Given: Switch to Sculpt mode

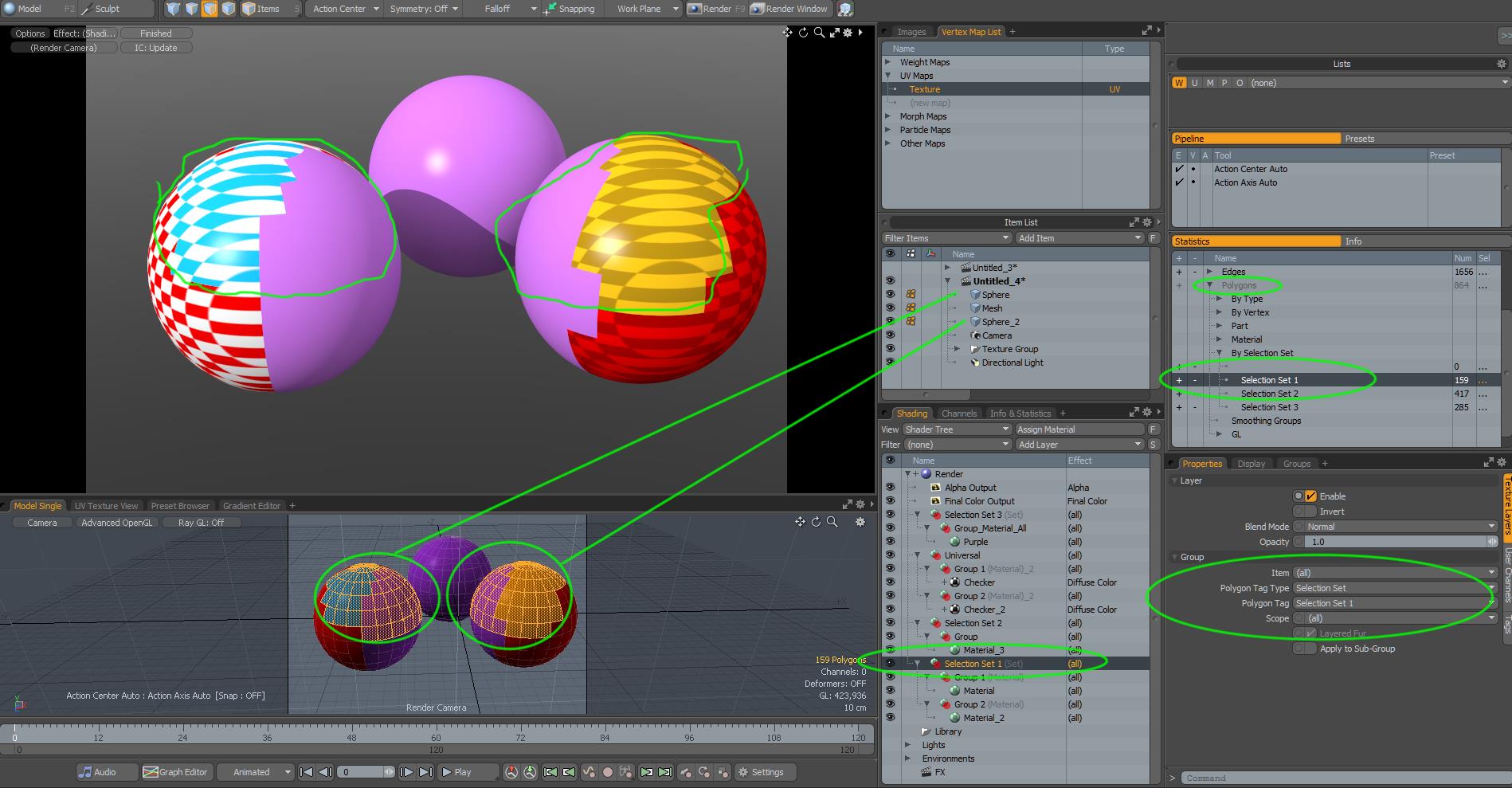Looking at the screenshot, I should [117, 9].
